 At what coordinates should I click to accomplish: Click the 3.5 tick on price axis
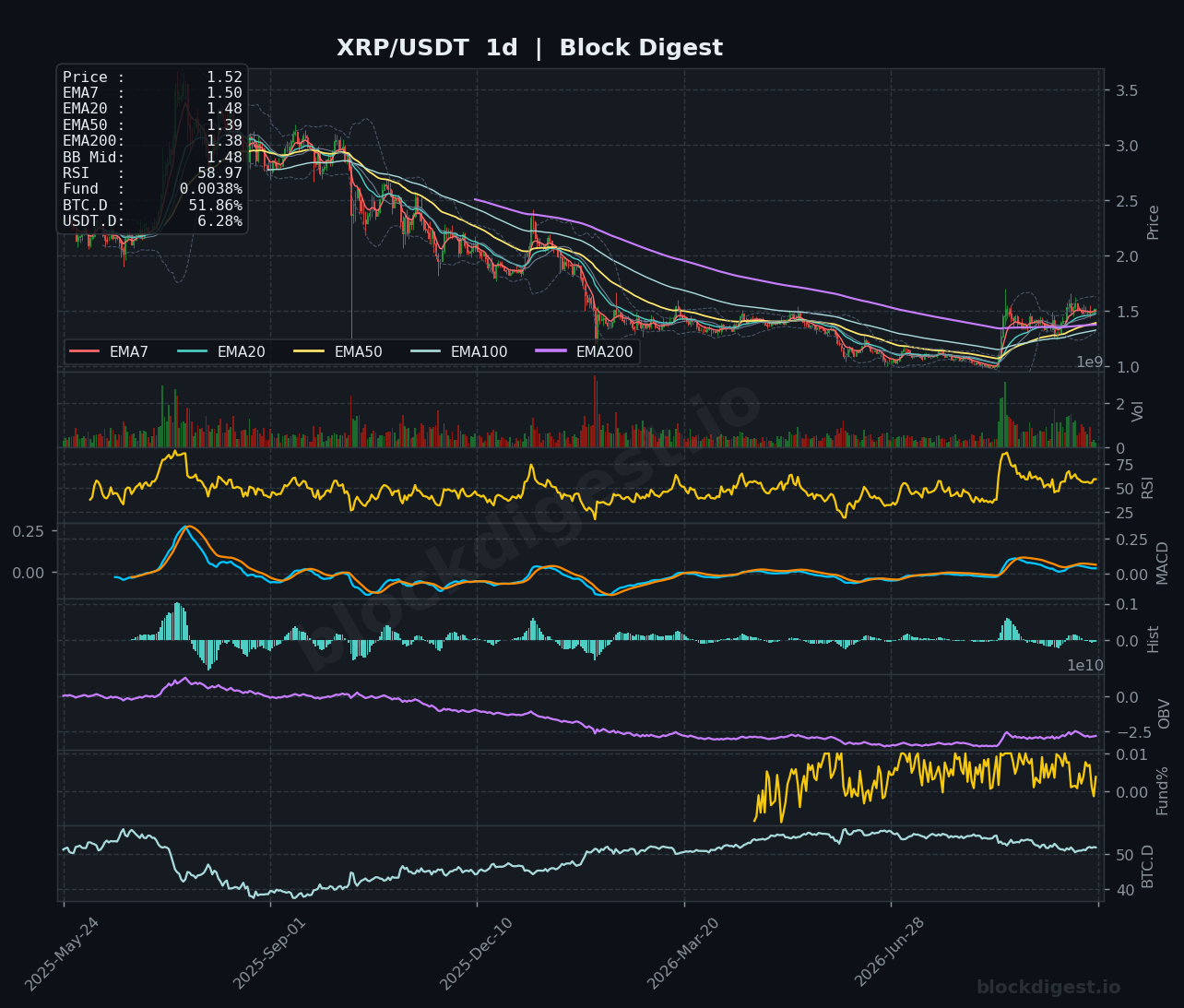pyautogui.click(x=1126, y=90)
